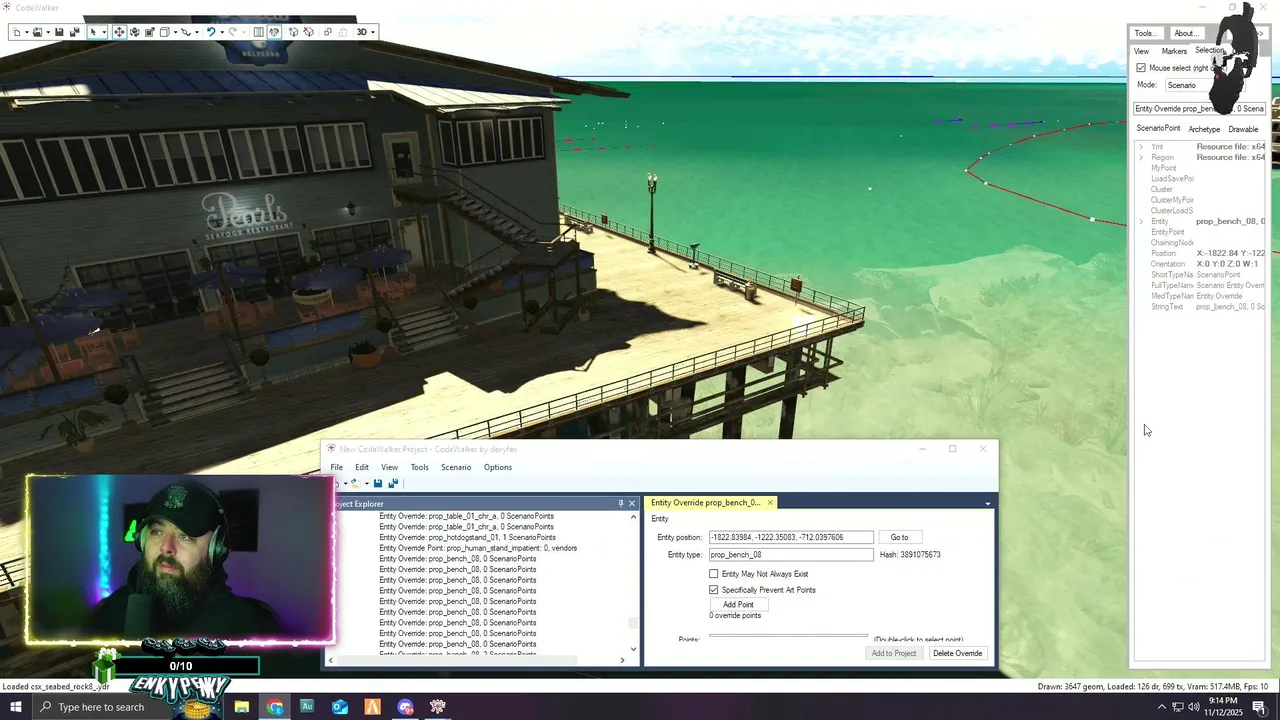This screenshot has height=720, width=1280.
Task: Toggle the info panel window icon
Action: click(x=259, y=32)
